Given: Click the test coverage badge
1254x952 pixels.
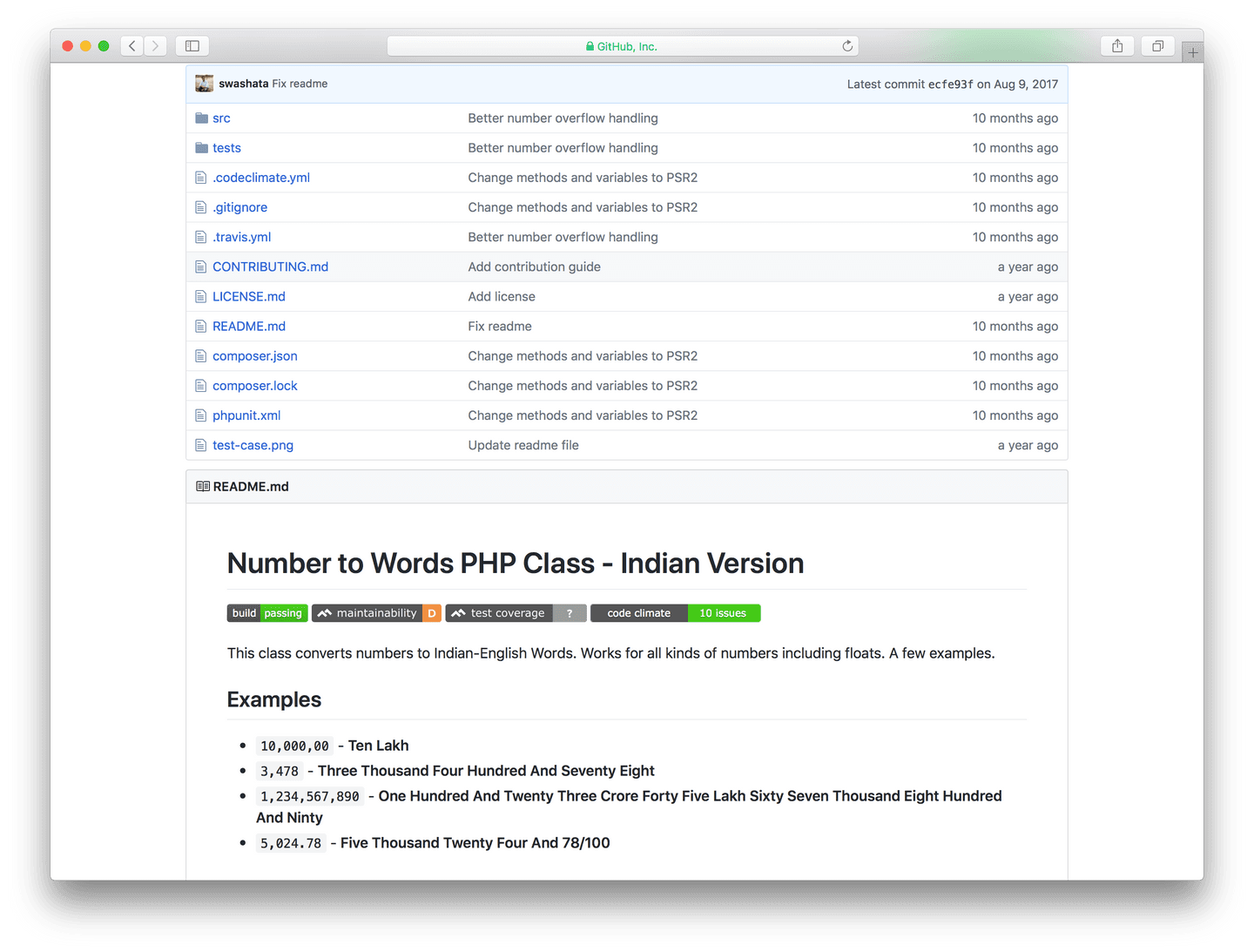Looking at the screenshot, I should (516, 613).
